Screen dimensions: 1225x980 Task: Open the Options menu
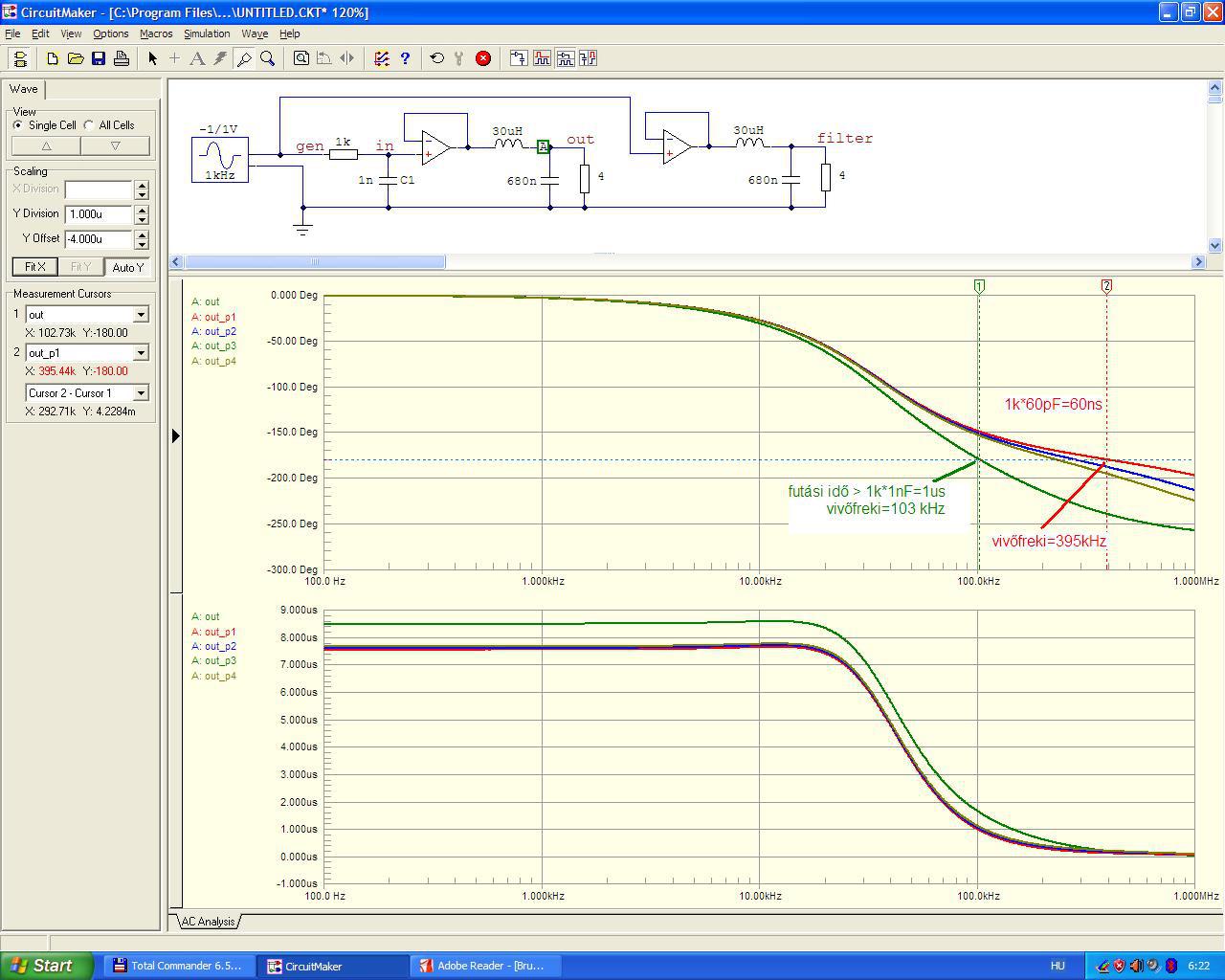(x=111, y=33)
